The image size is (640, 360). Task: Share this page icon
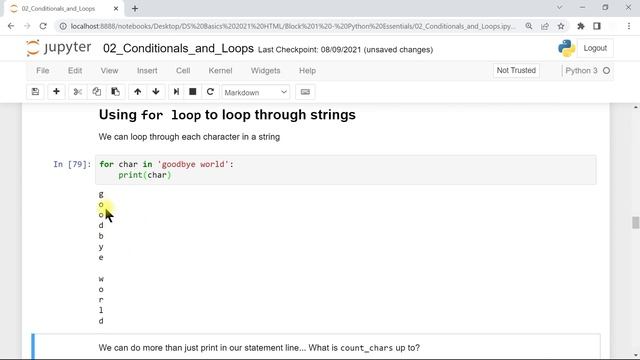point(545,26)
